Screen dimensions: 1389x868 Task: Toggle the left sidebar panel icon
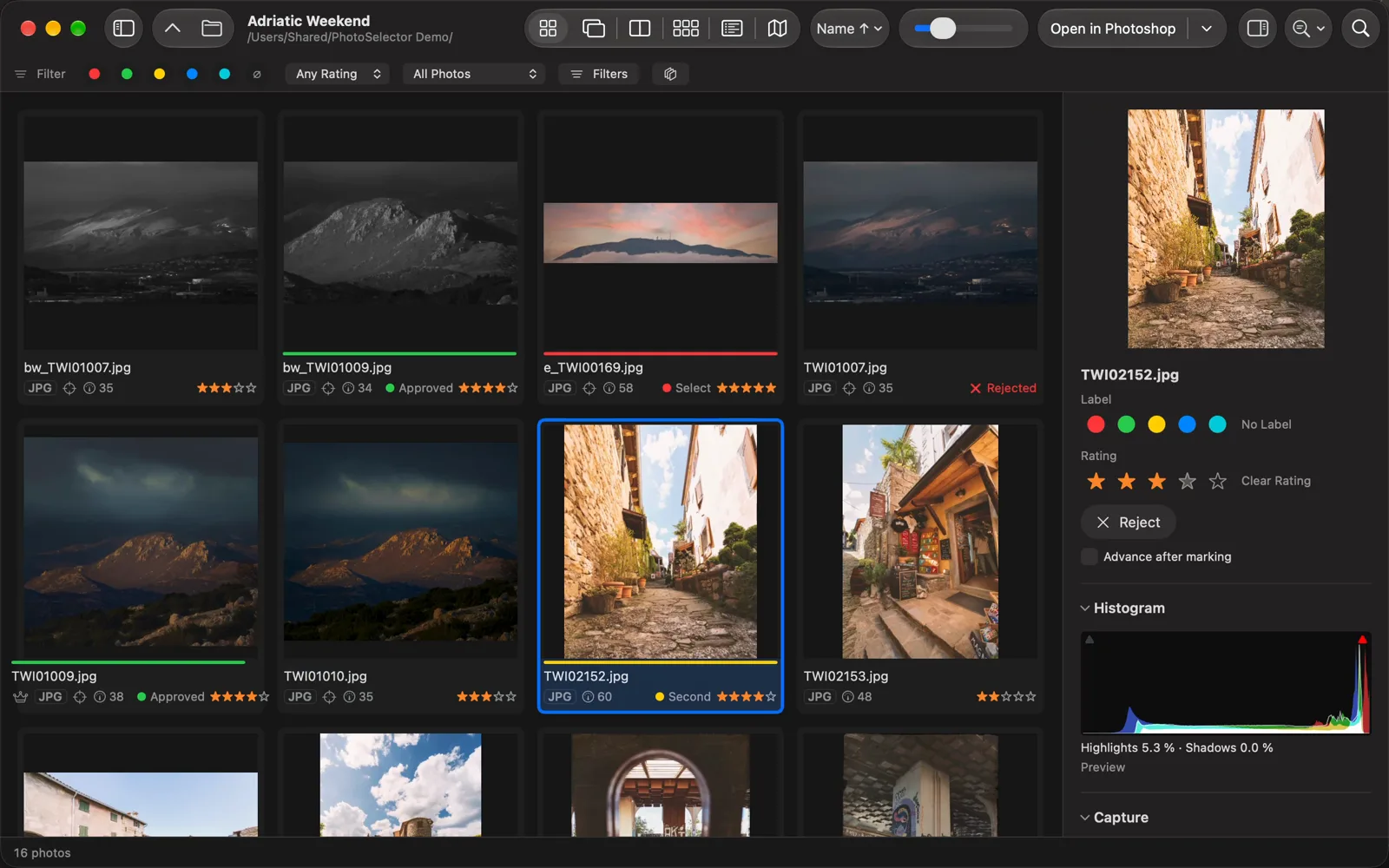click(x=124, y=29)
